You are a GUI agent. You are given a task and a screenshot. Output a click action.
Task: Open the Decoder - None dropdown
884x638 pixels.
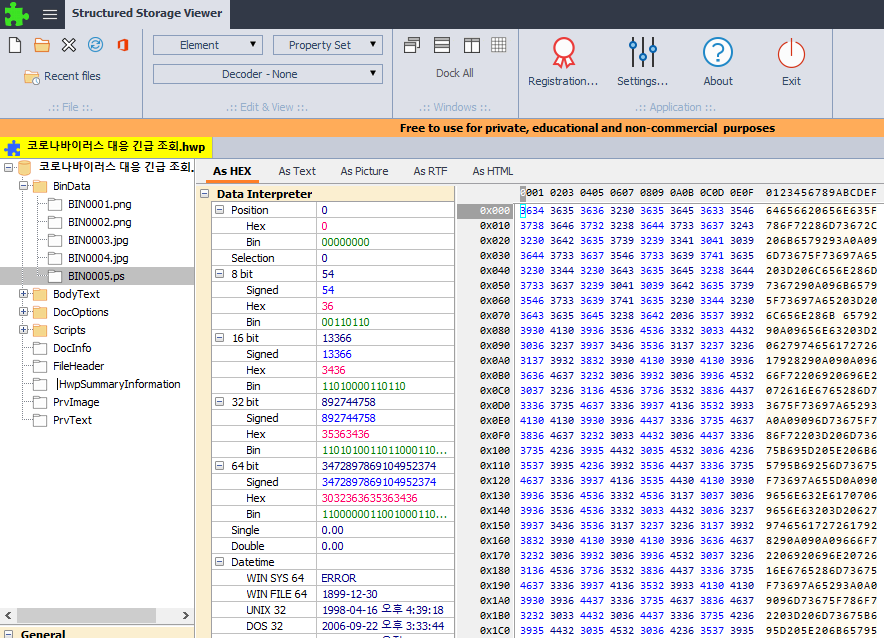pyautogui.click(x=268, y=74)
